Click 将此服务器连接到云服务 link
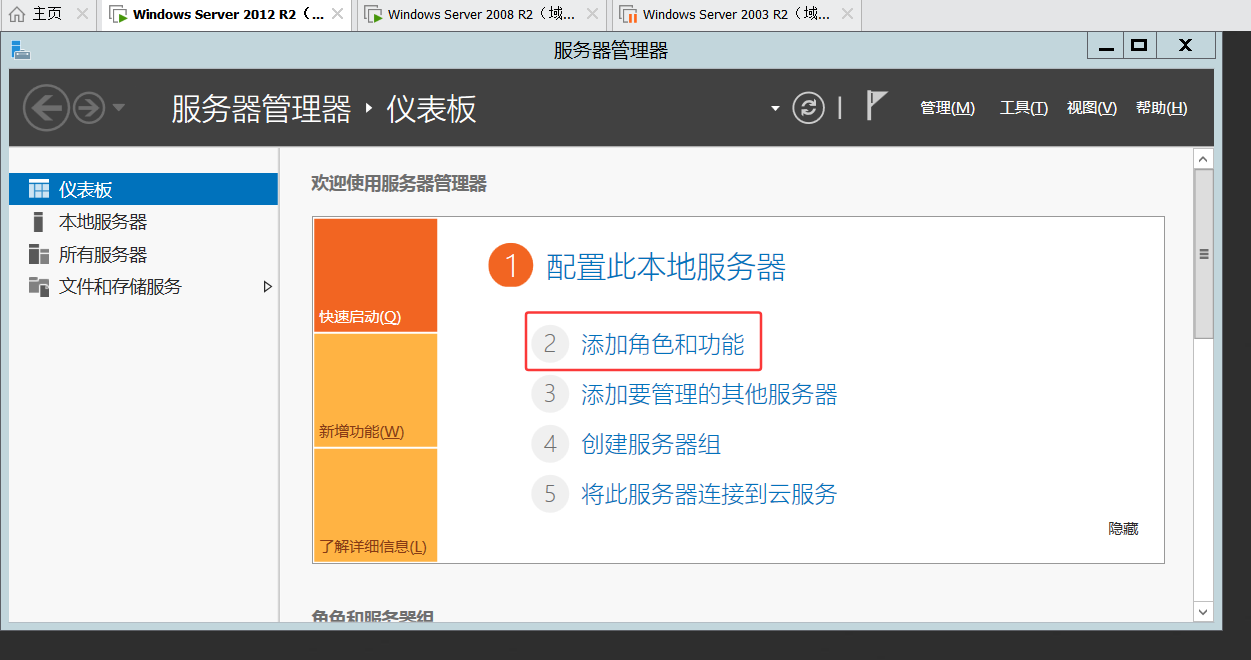 pos(709,493)
